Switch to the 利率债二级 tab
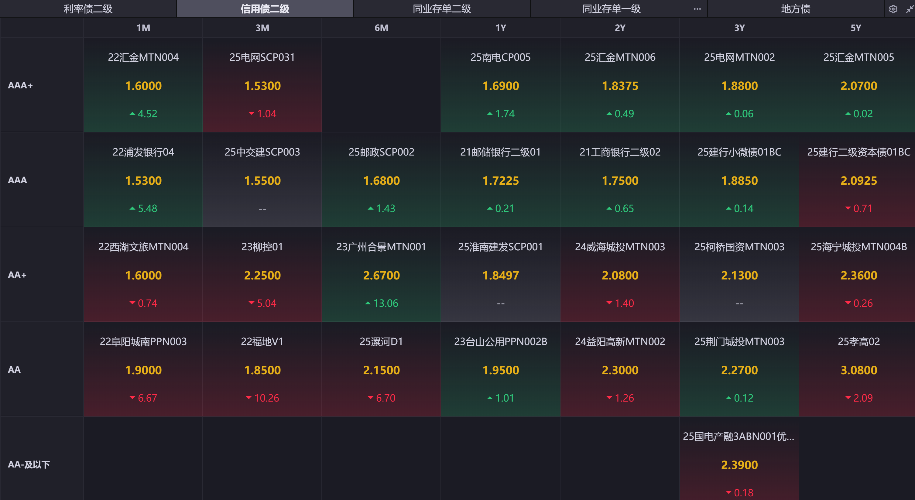This screenshot has height=500, width=915. (88, 9)
